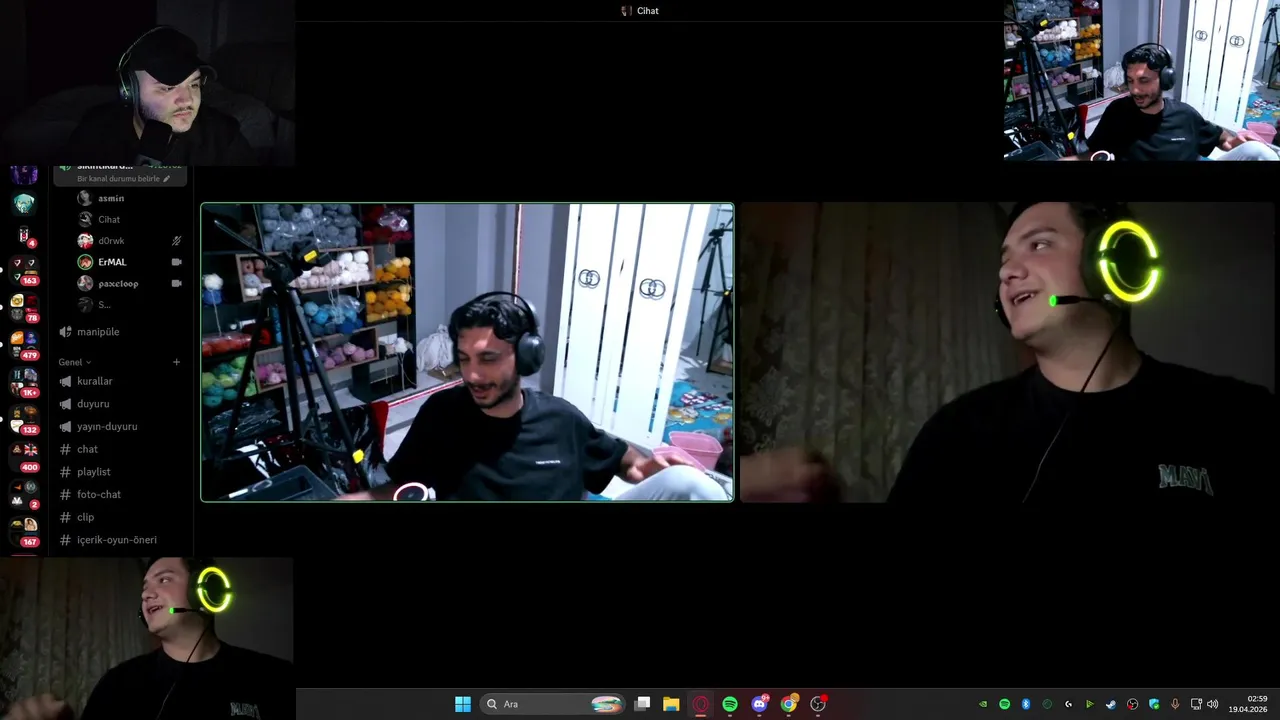Click the Windows Security shield tray icon
This screenshot has width=1280, height=720.
coord(1154,704)
